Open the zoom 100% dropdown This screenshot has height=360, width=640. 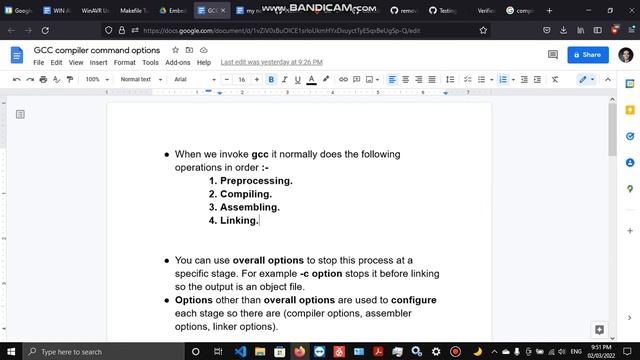(97, 80)
